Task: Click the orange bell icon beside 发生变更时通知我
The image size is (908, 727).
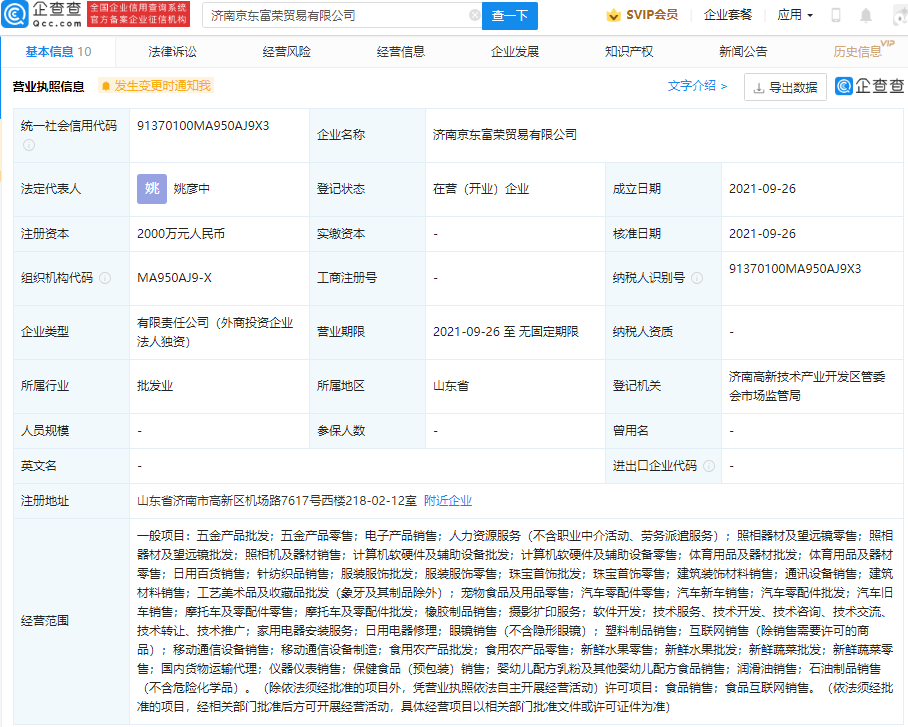Action: [106, 86]
